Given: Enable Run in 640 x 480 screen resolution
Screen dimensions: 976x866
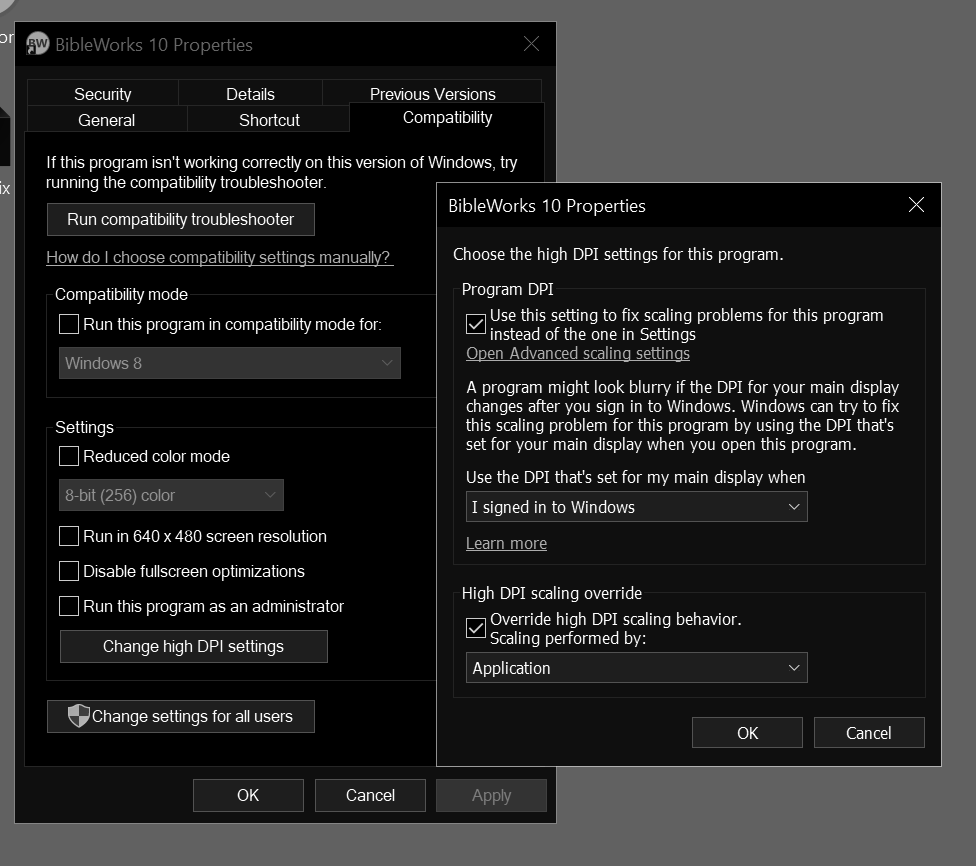Looking at the screenshot, I should point(68,536).
